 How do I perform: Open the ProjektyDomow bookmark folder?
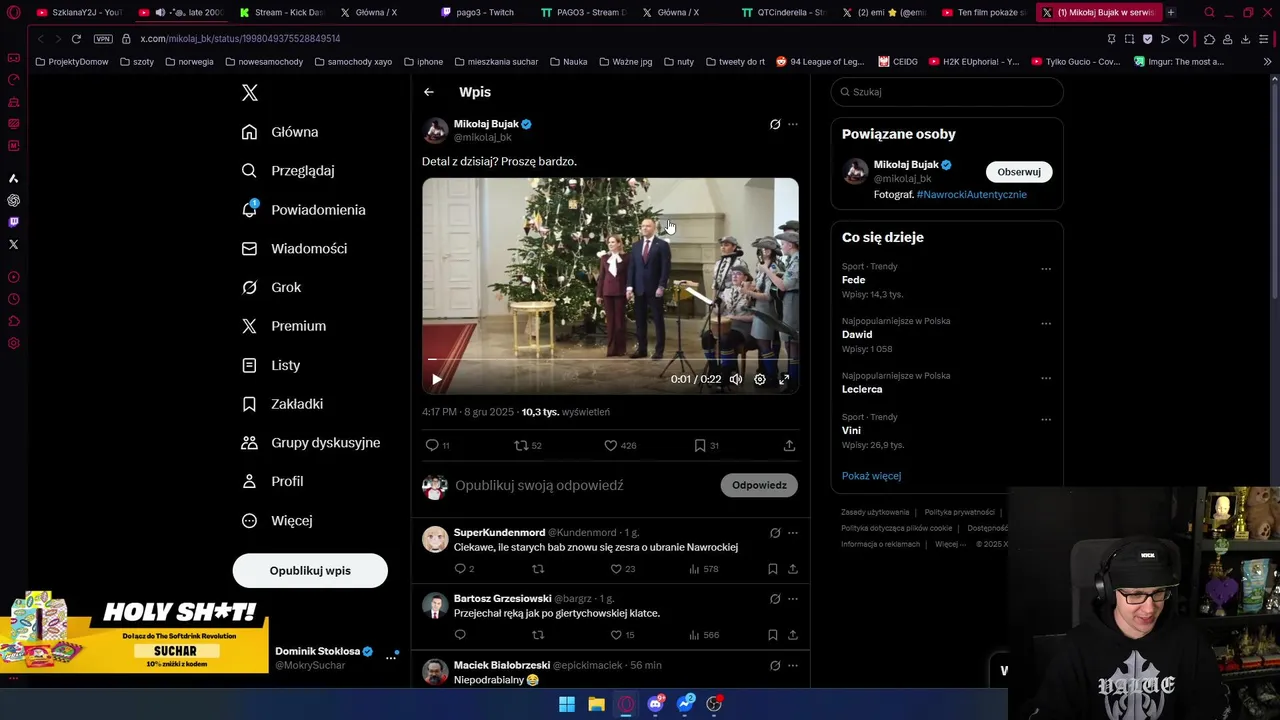click(71, 61)
